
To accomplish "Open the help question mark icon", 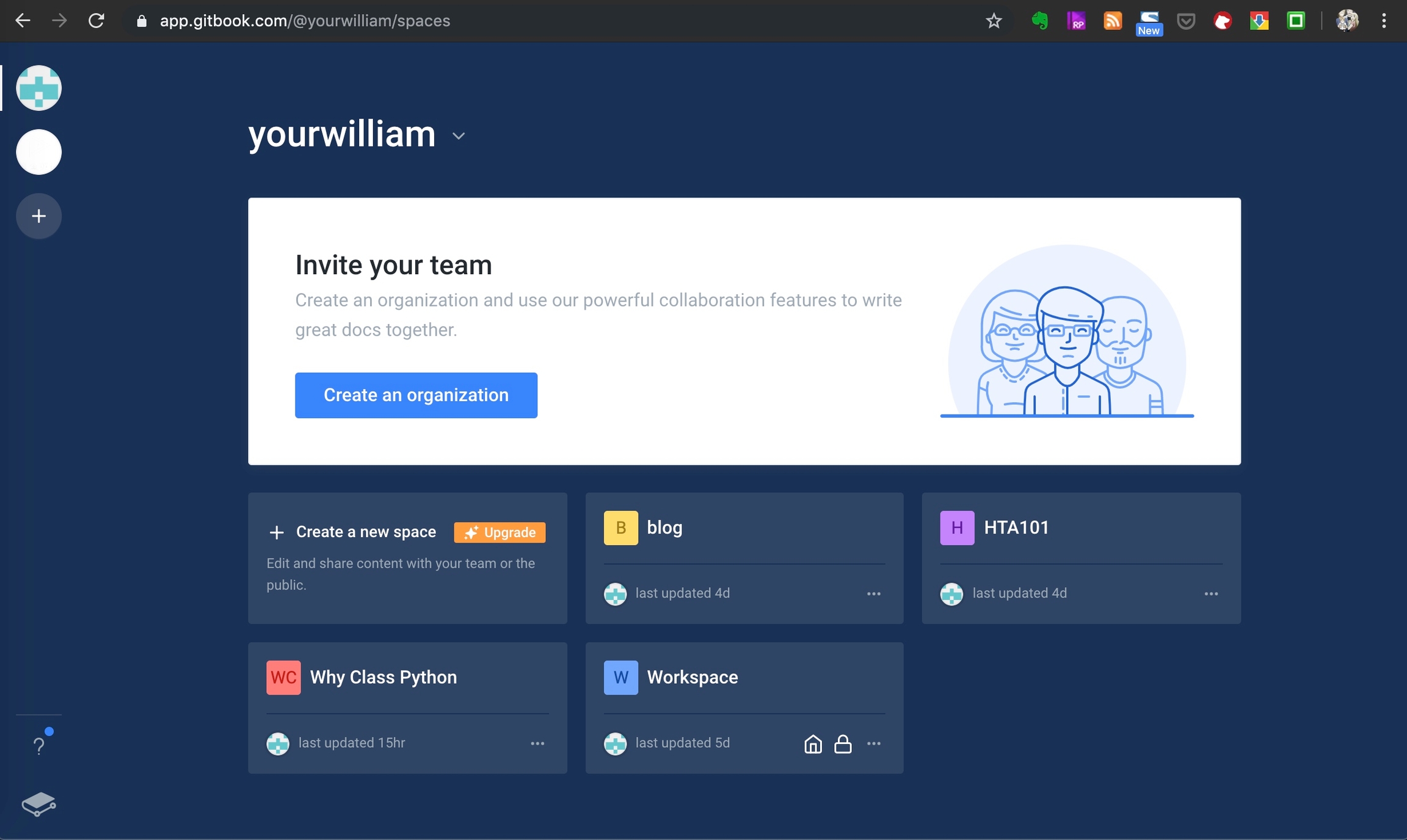I will tap(38, 746).
